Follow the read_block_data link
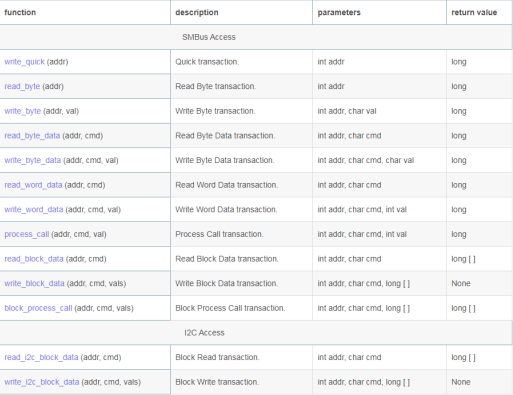513x395 pixels. pyautogui.click(x=34, y=259)
